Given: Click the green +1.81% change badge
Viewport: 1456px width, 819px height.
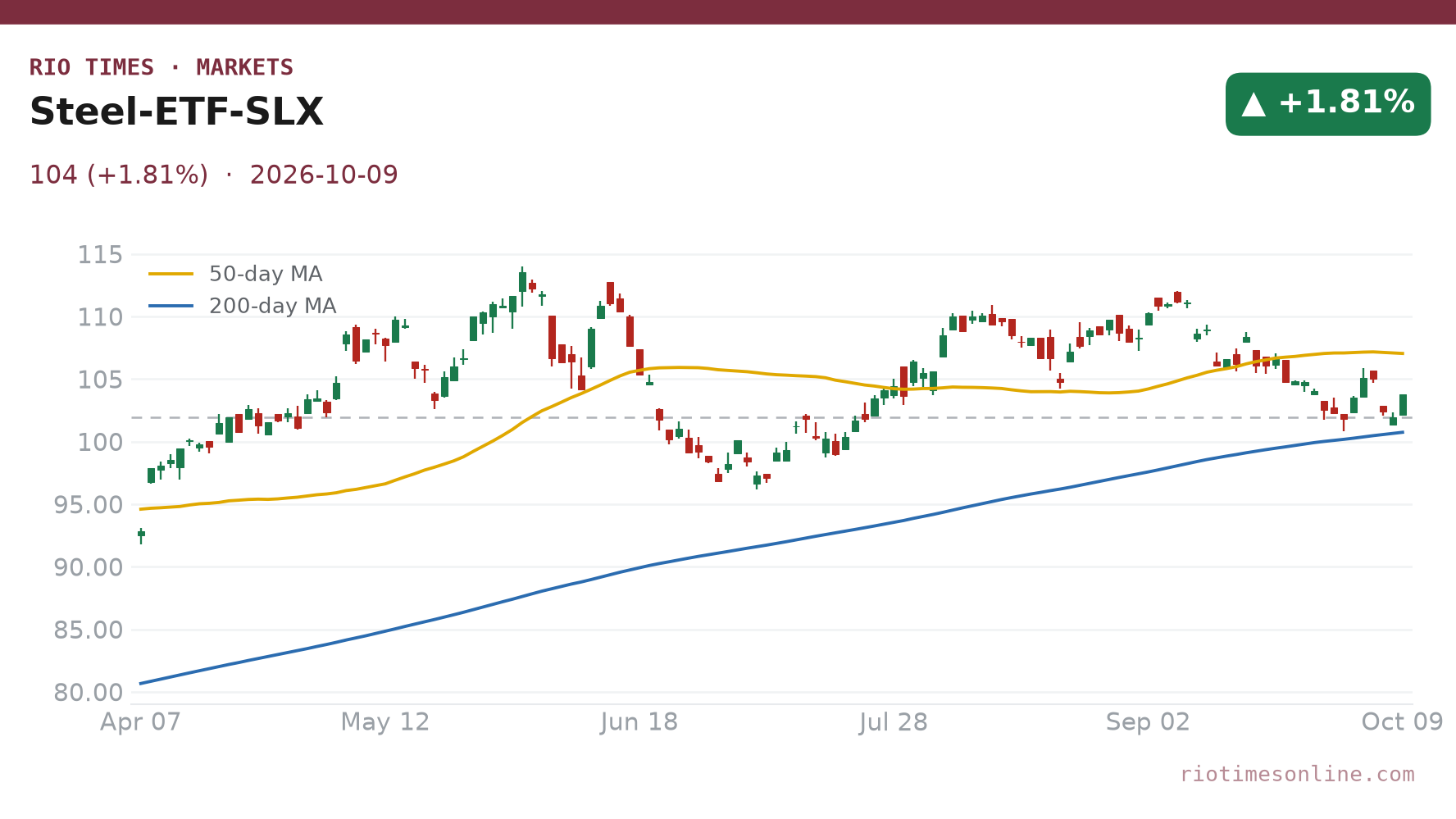Looking at the screenshot, I should tap(1328, 104).
